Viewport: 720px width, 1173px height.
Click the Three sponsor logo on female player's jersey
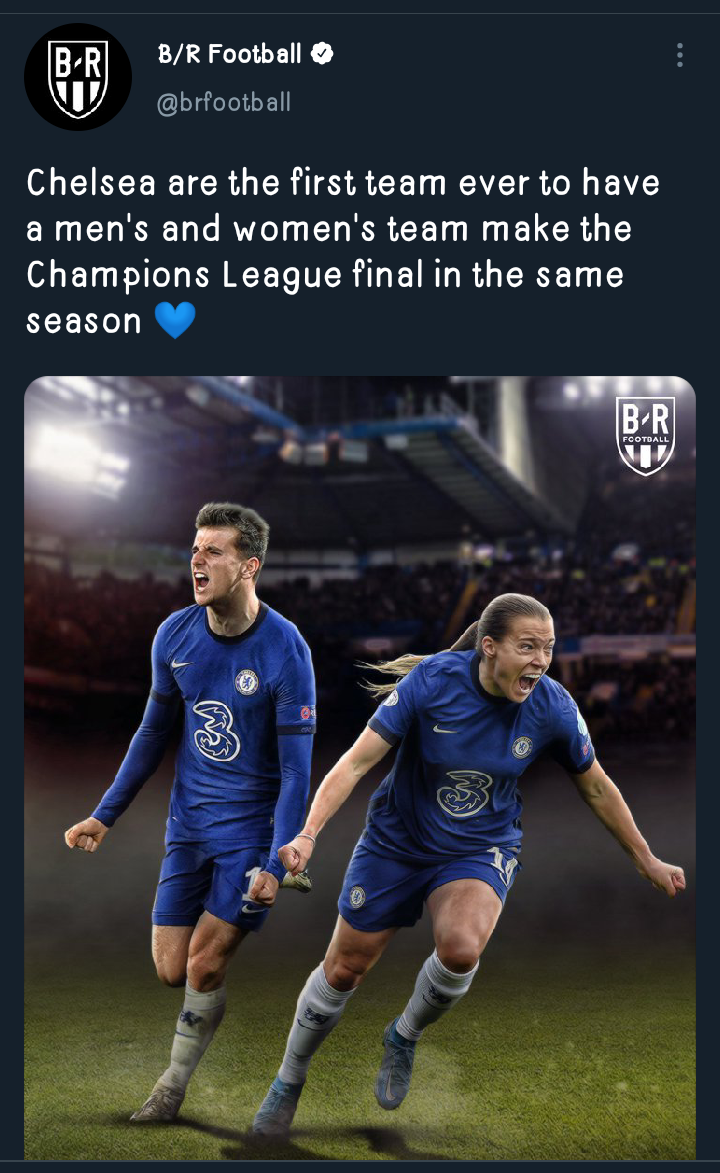click(x=465, y=793)
